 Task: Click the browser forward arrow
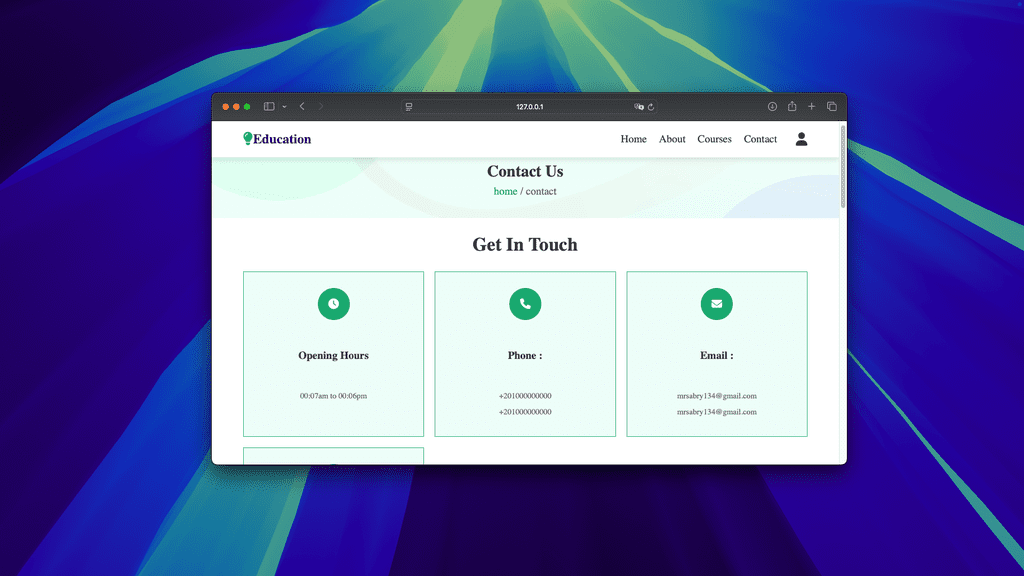pyautogui.click(x=321, y=106)
